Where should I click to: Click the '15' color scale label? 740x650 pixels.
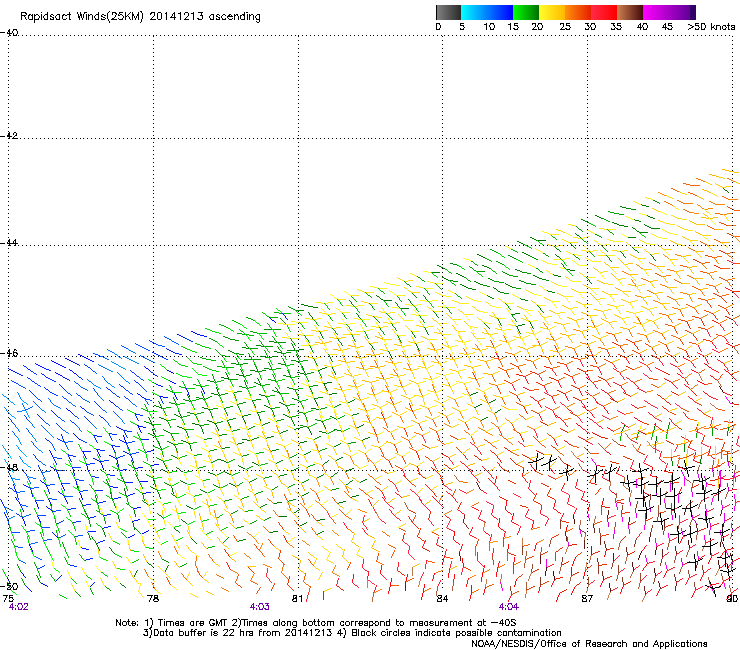pyautogui.click(x=513, y=27)
